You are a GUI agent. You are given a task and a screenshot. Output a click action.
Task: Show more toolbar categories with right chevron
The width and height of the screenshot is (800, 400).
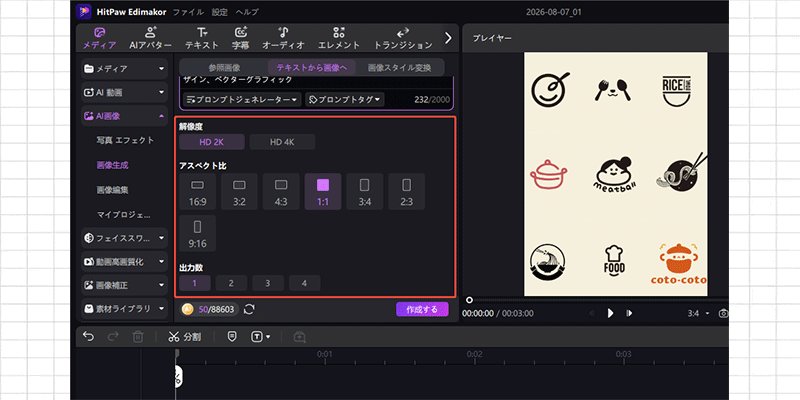tap(448, 38)
